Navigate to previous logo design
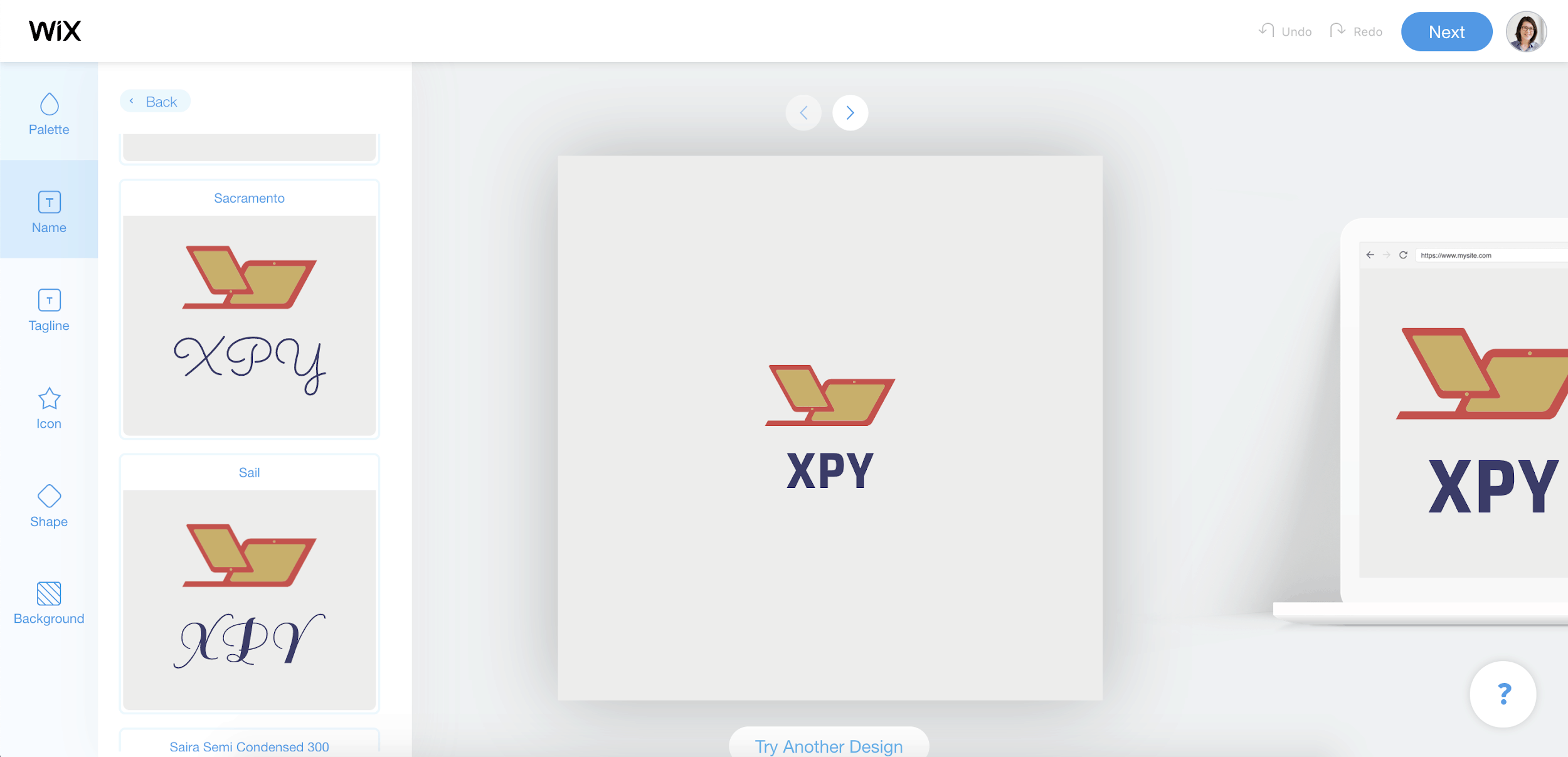The width and height of the screenshot is (1568, 757). pyautogui.click(x=805, y=112)
